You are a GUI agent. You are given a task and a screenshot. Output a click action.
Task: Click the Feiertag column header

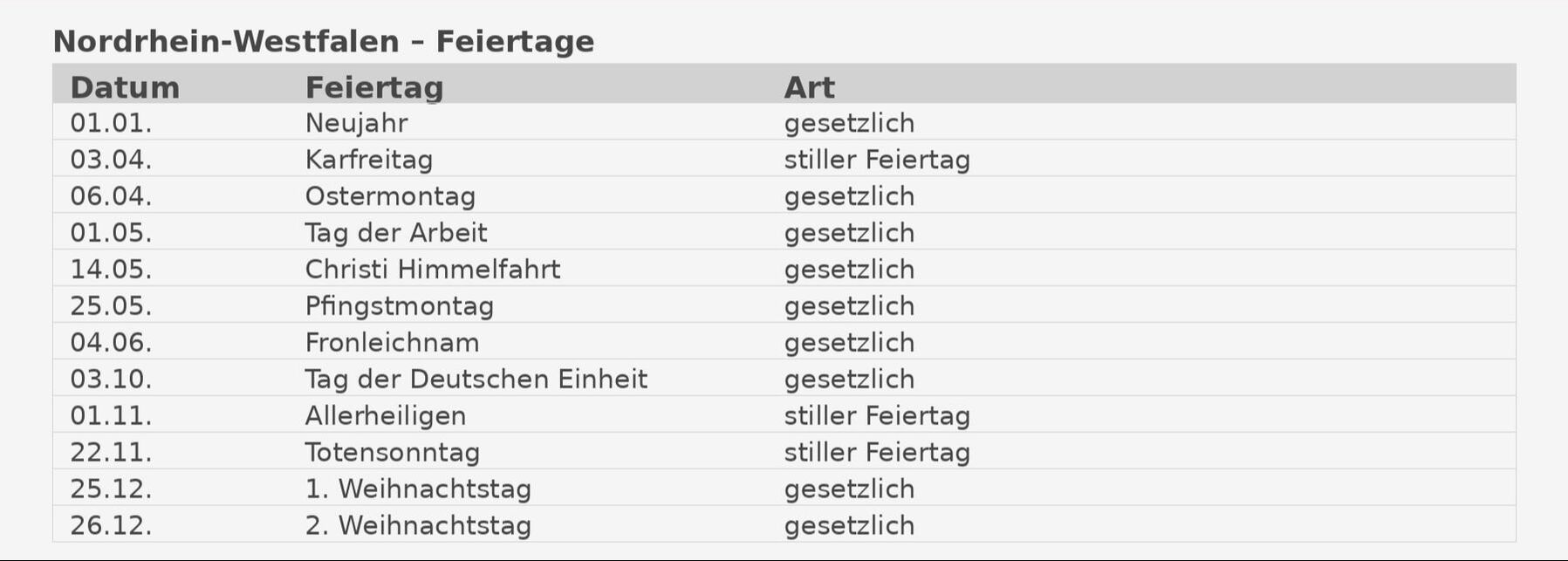[x=374, y=87]
